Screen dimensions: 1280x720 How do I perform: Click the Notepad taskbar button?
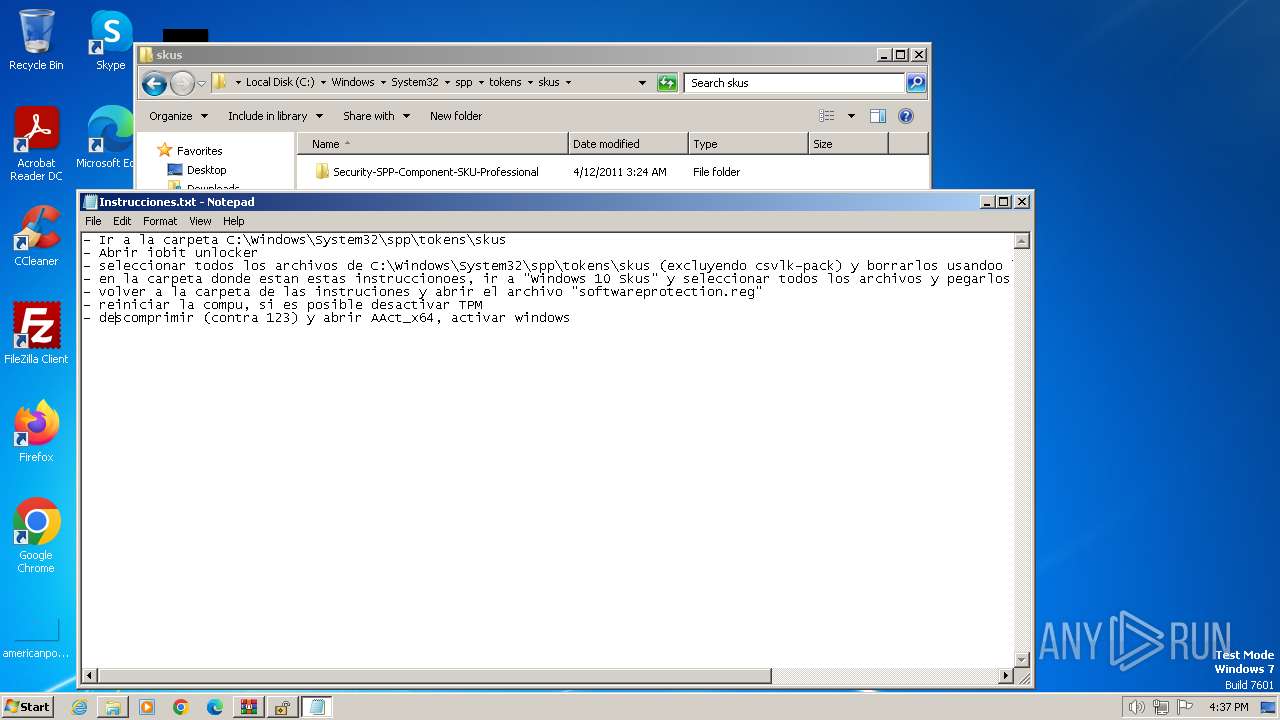click(x=317, y=707)
